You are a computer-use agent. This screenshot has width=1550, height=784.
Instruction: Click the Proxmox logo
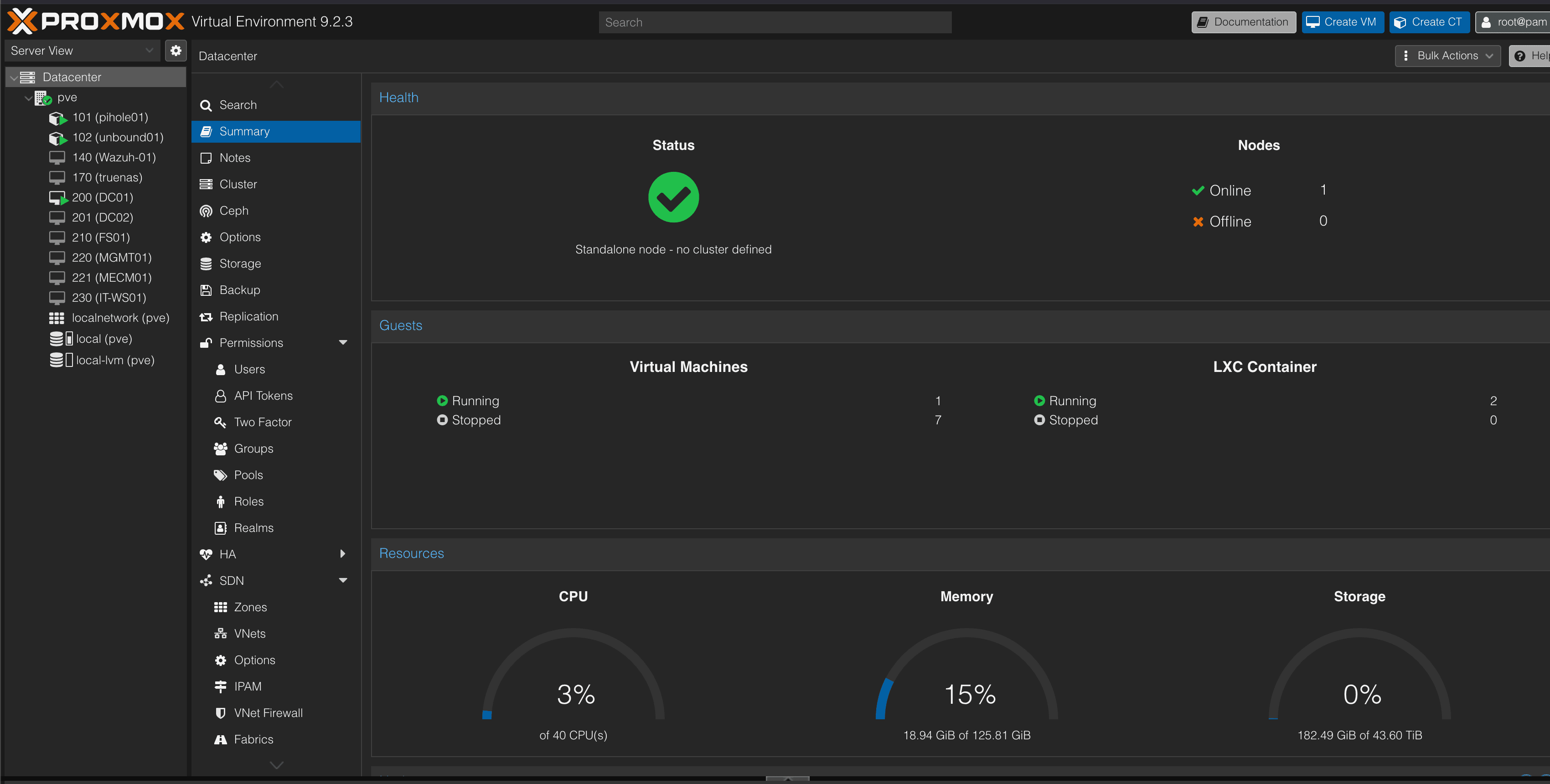96,22
